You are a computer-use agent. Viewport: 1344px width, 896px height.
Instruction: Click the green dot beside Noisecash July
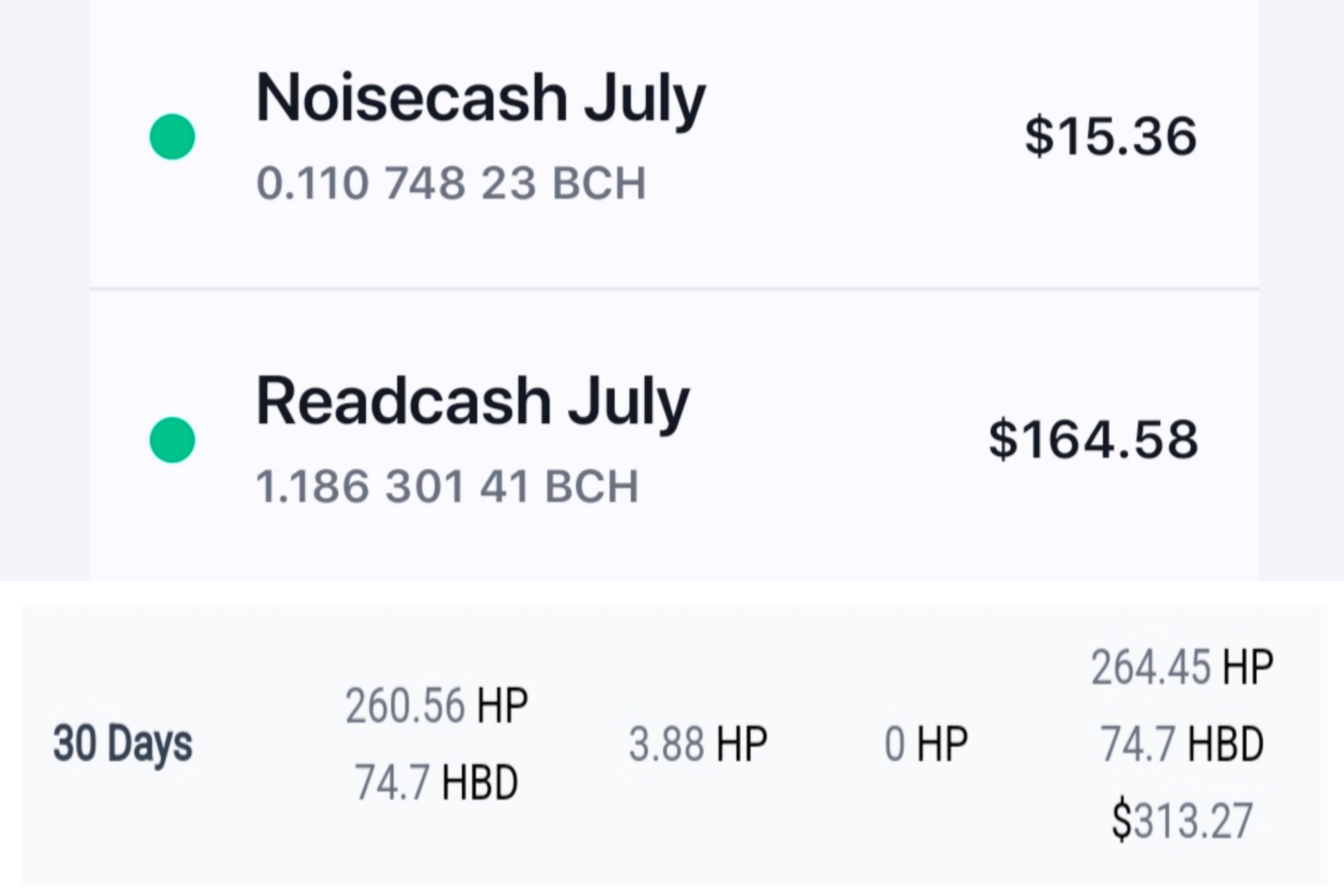tap(172, 137)
